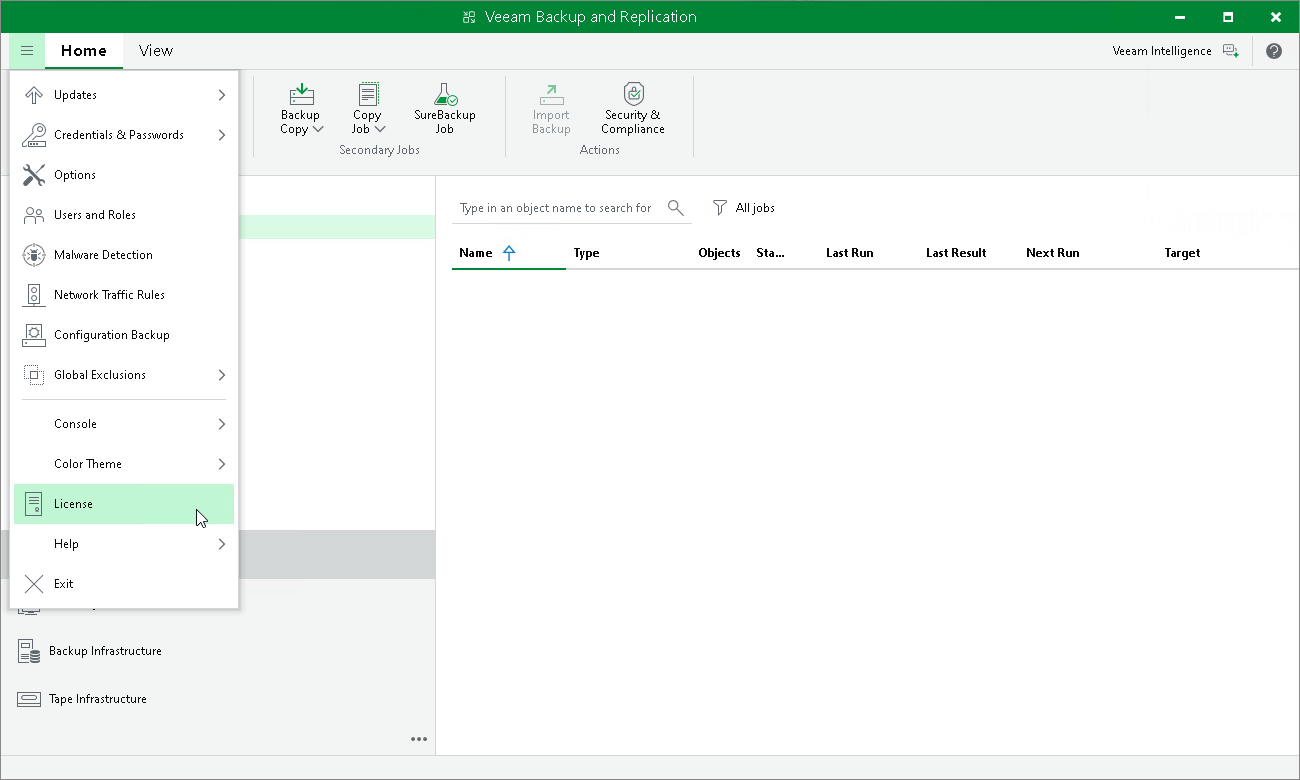The width and height of the screenshot is (1300, 780).
Task: Click the All jobs filter button
Action: (x=743, y=208)
